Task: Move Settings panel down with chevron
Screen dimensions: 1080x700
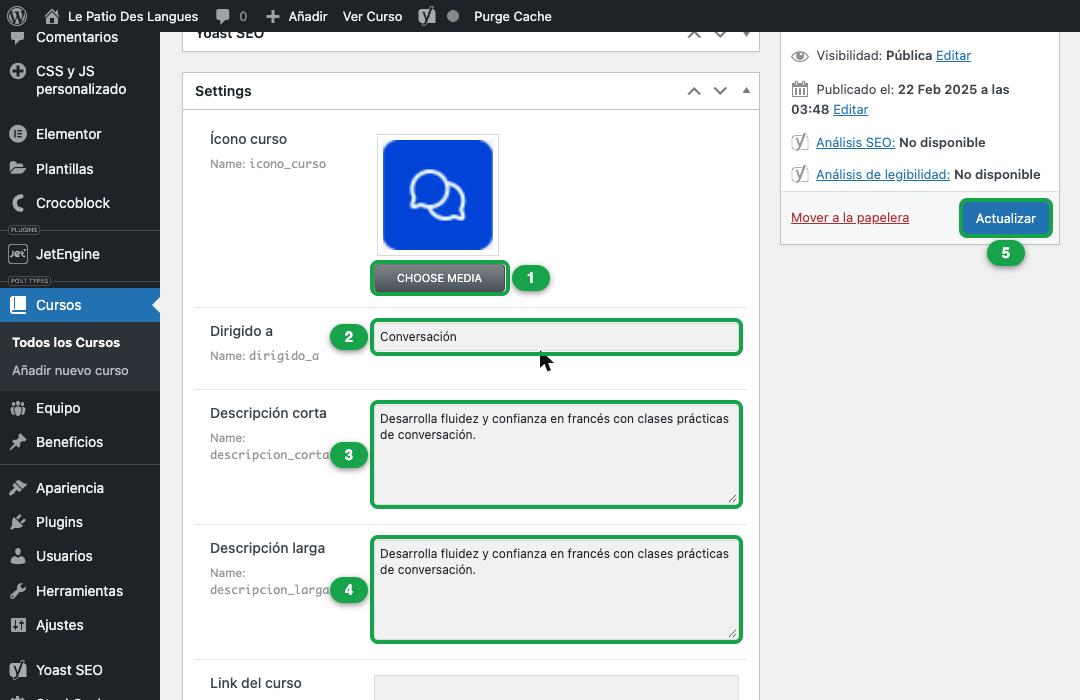Action: [x=720, y=91]
